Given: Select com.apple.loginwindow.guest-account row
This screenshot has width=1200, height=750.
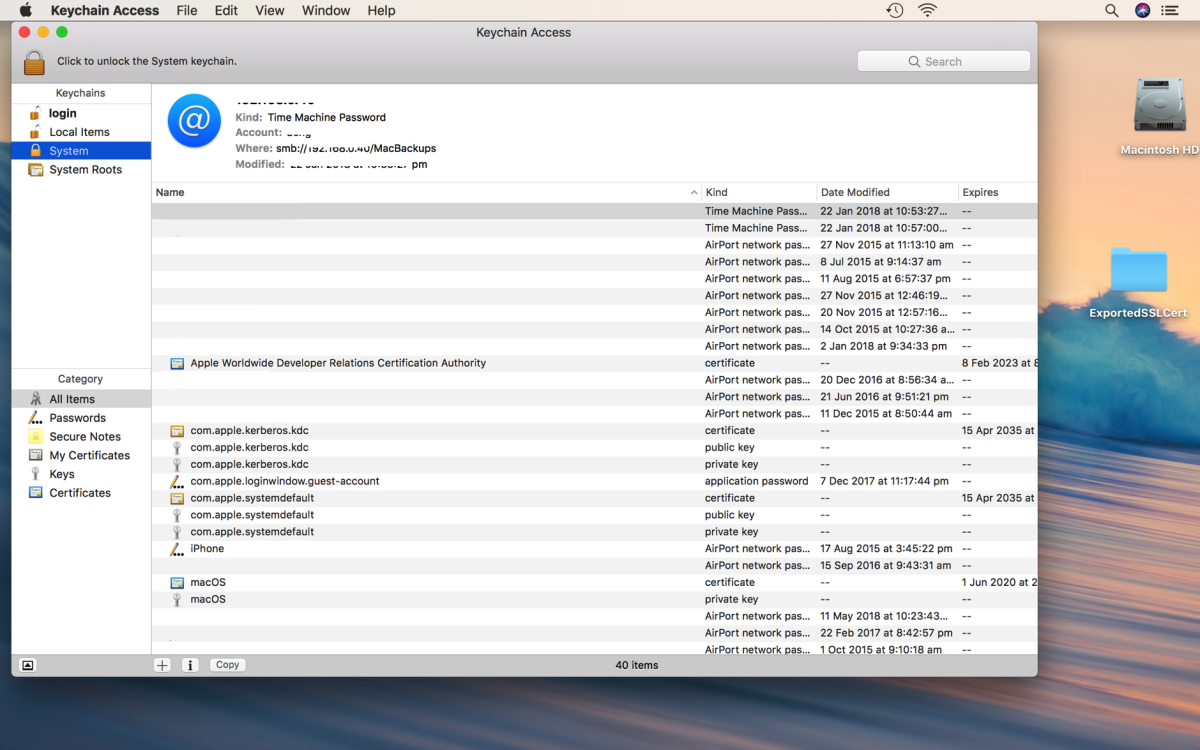Looking at the screenshot, I should (x=594, y=481).
